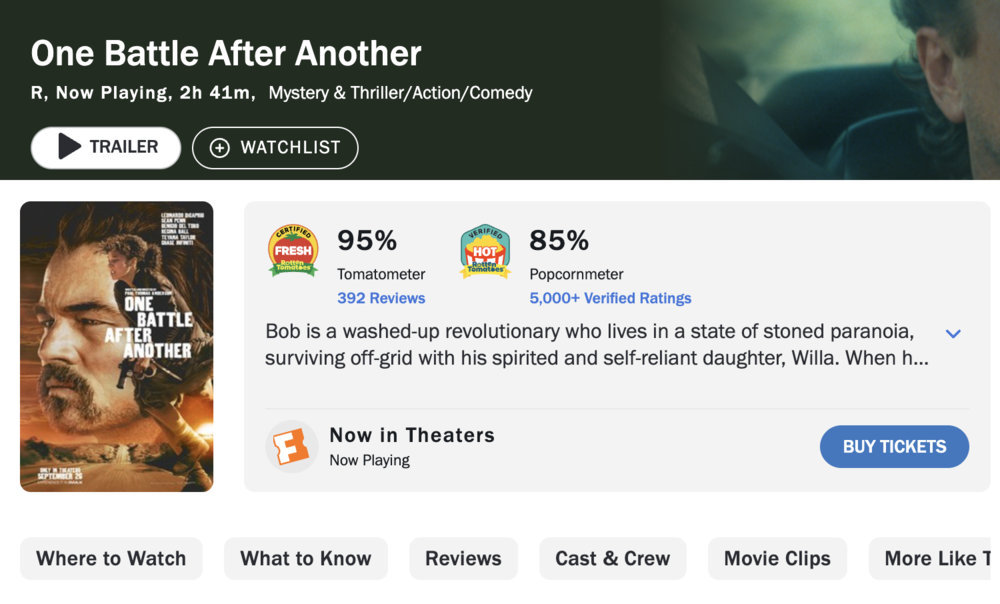Viewport: 1000px width, 604px height.
Task: Click the Now in Theaters heading
Action: (x=412, y=435)
